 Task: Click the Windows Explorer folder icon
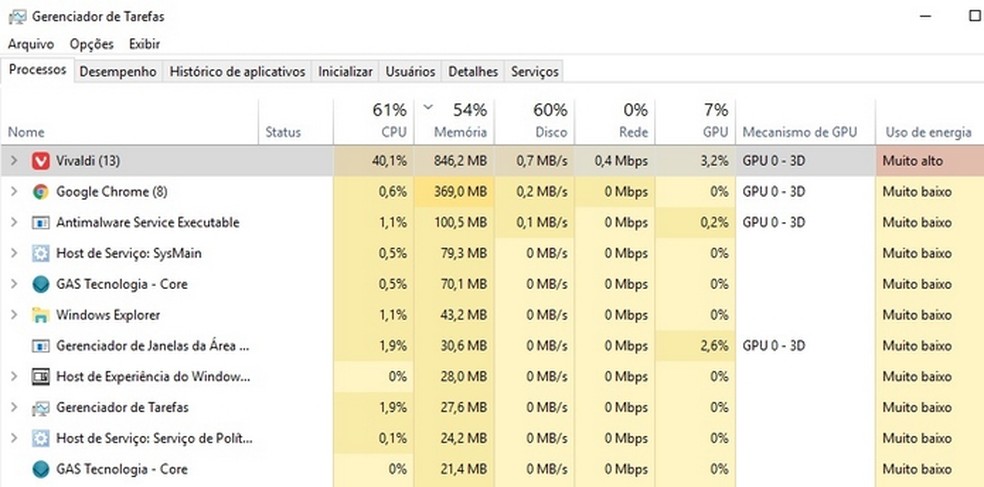[x=41, y=315]
